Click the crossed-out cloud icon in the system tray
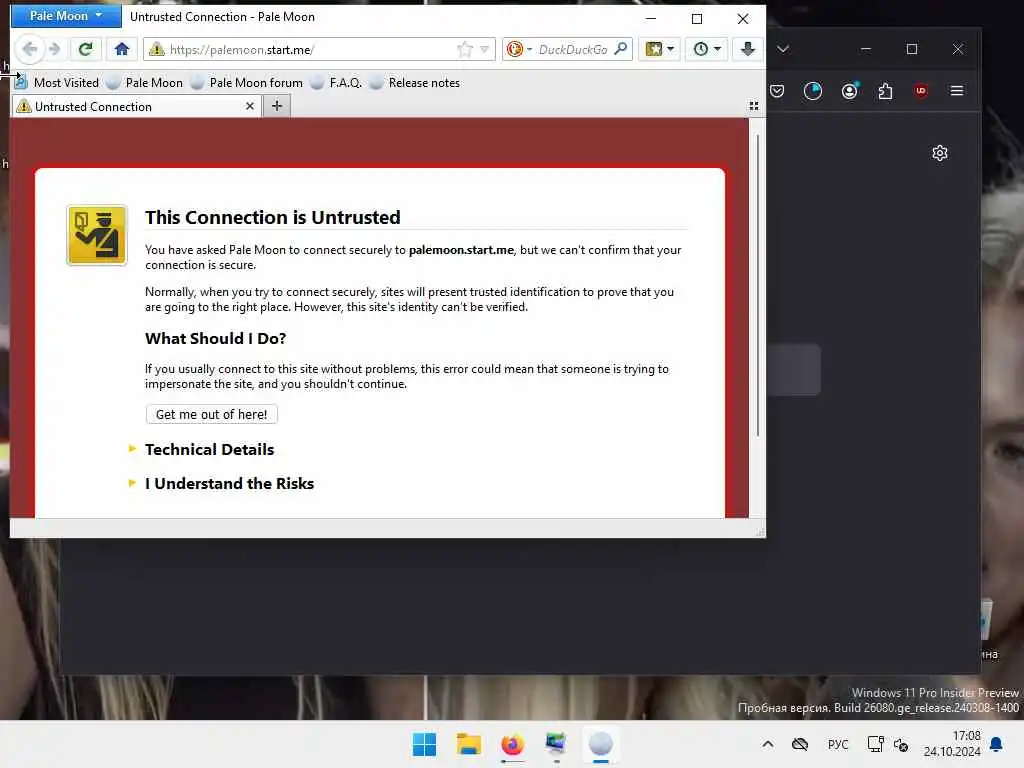This screenshot has height=768, width=1024. 800,744
